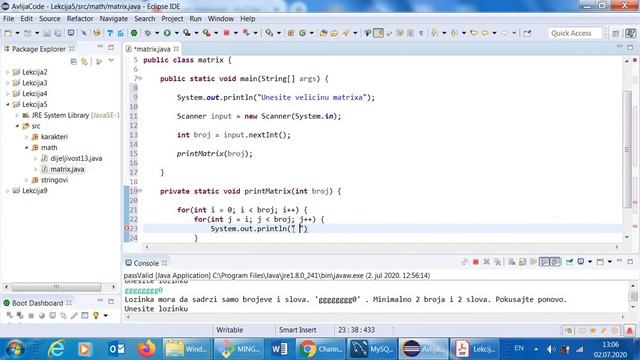Click Collapse All in Package Explorer
Screen dimensions: 640x360
coord(73,61)
